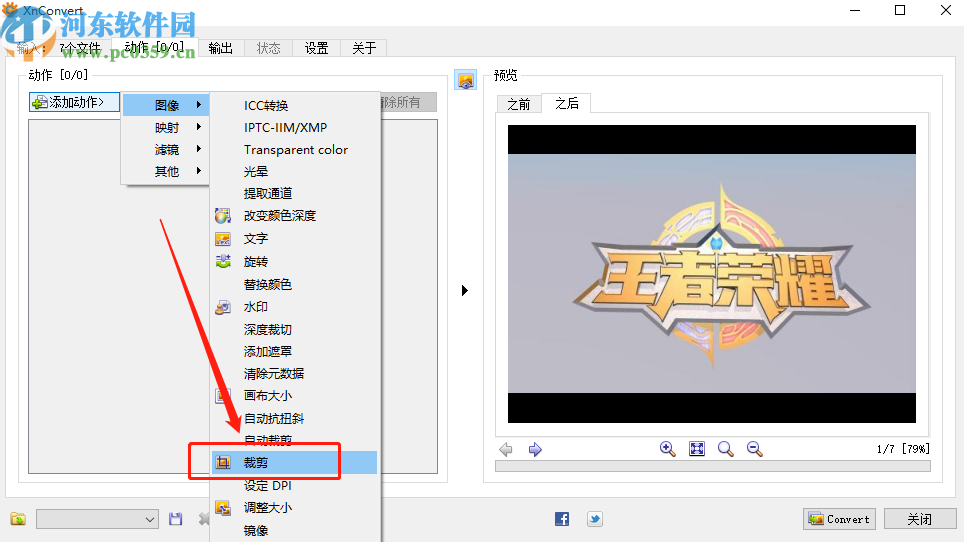Select Transparent color menu item
964x542 pixels.
pos(296,149)
